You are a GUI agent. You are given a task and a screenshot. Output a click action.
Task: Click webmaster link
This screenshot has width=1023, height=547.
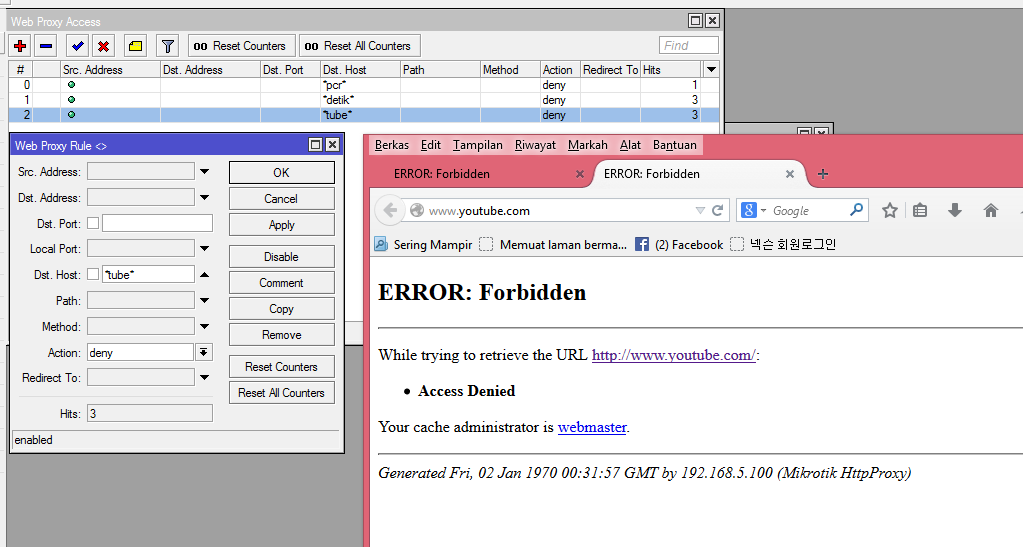(592, 427)
